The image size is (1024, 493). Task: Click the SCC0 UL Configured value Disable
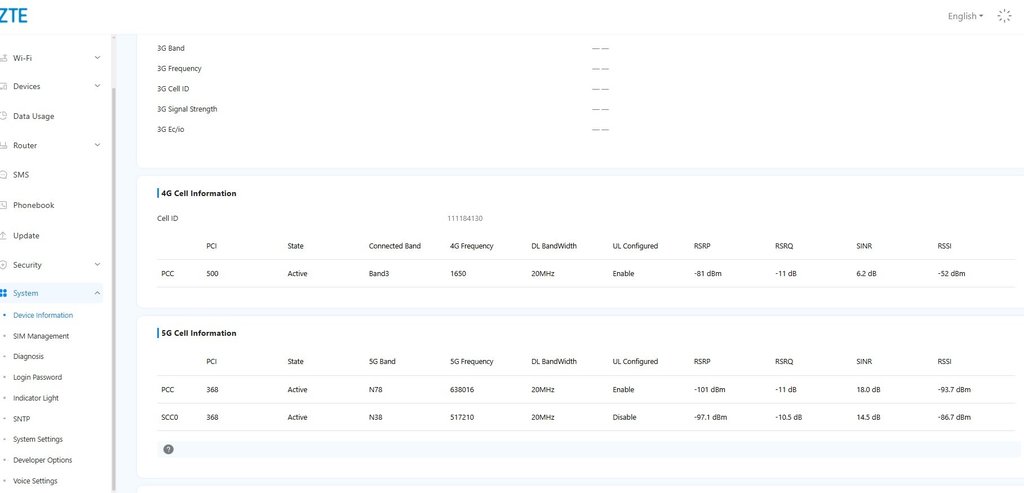[x=624, y=417]
